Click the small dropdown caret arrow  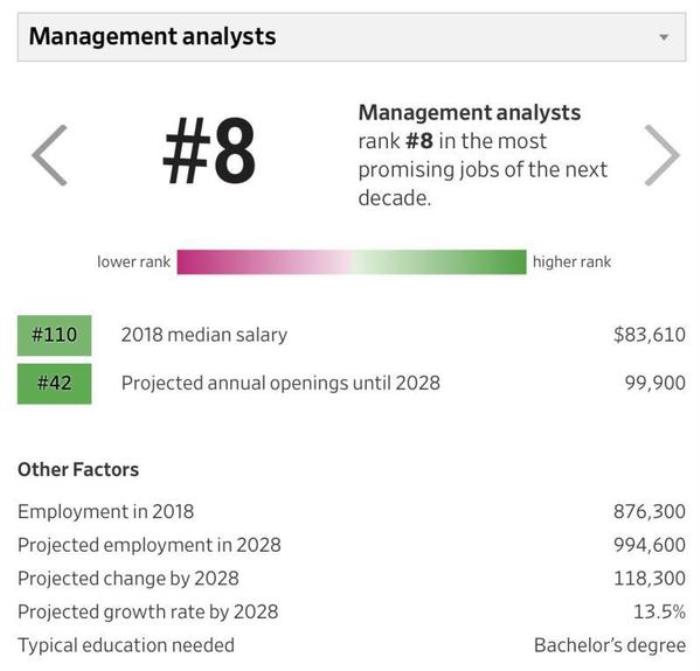pos(664,37)
